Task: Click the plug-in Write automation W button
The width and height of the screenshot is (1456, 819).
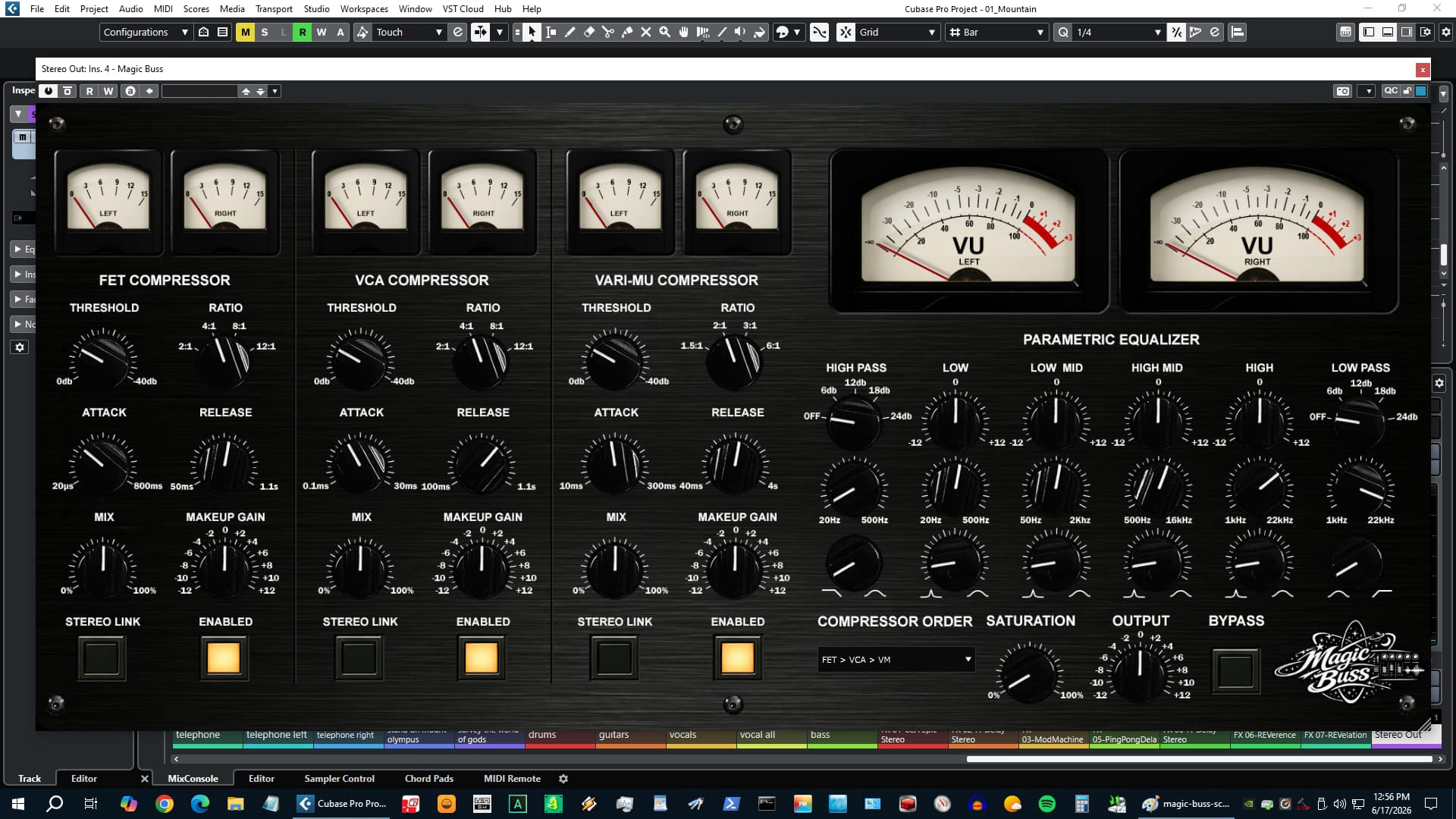Action: point(108,91)
